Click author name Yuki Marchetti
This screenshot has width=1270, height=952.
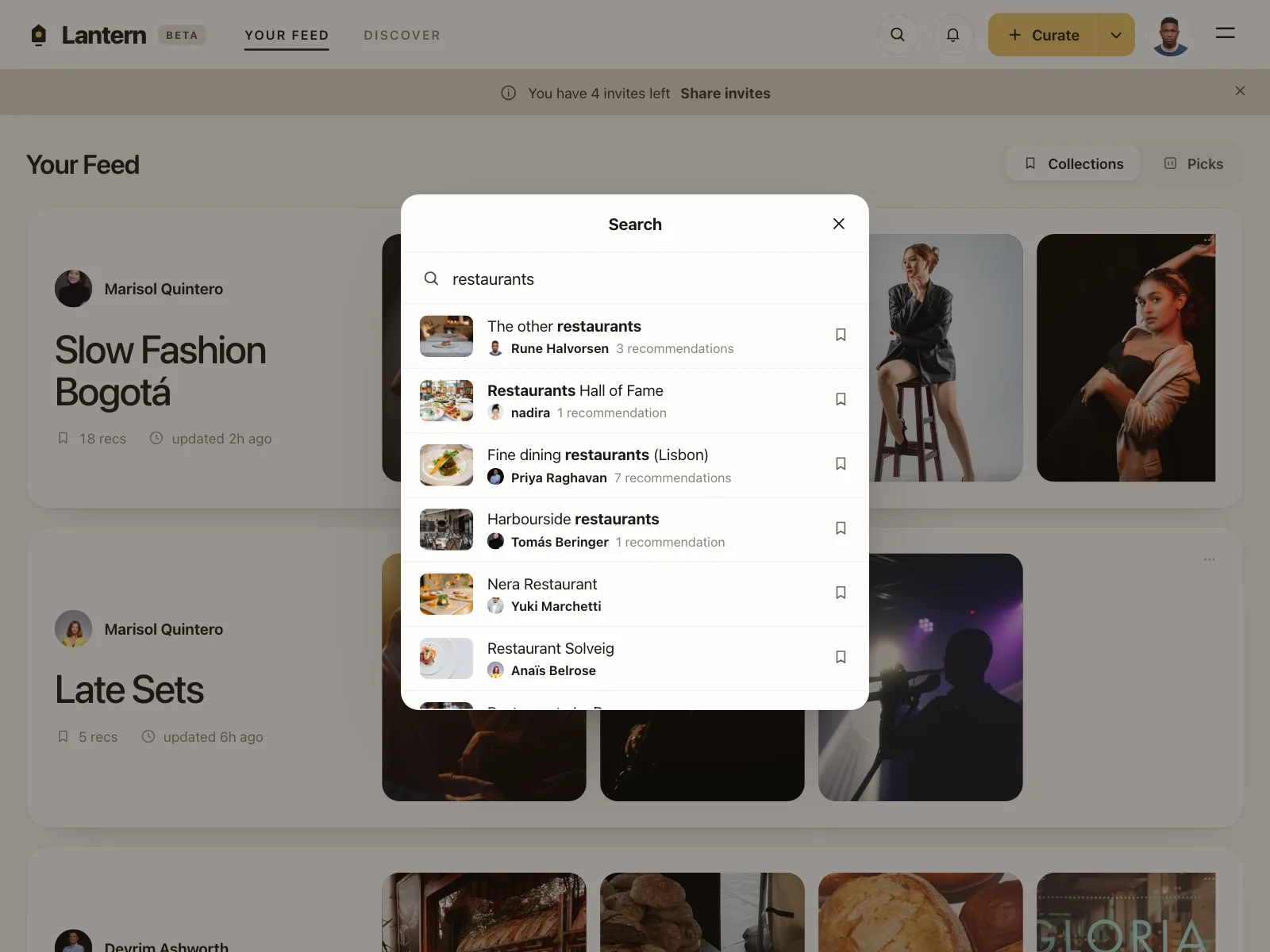click(556, 606)
